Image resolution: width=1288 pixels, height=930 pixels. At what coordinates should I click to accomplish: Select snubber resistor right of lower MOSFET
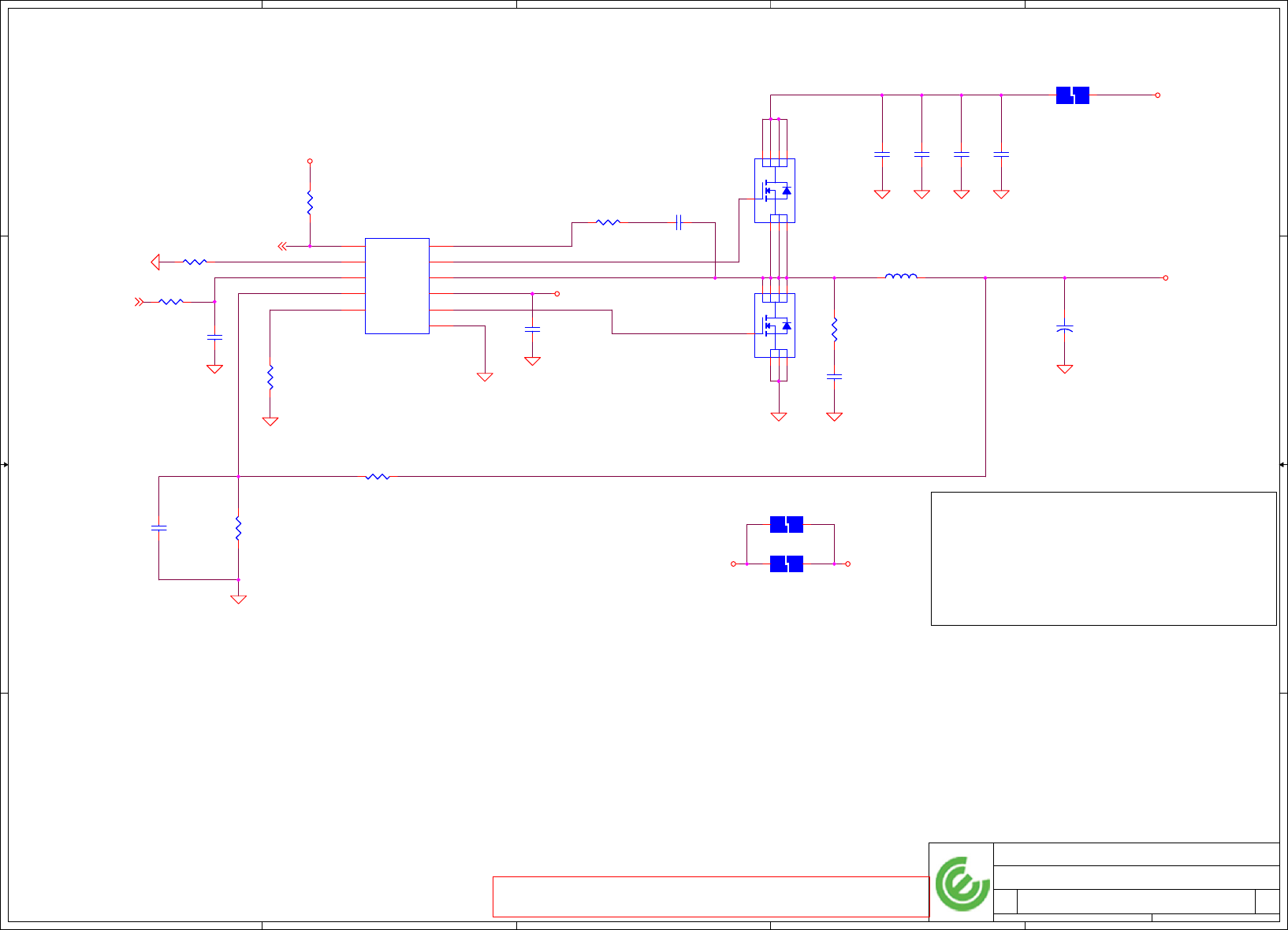834,329
